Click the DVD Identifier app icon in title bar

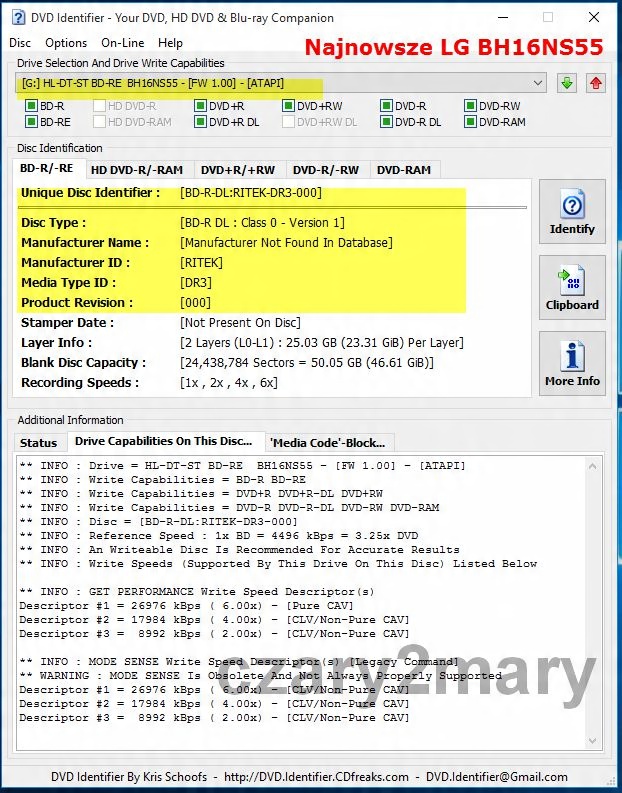18,18
